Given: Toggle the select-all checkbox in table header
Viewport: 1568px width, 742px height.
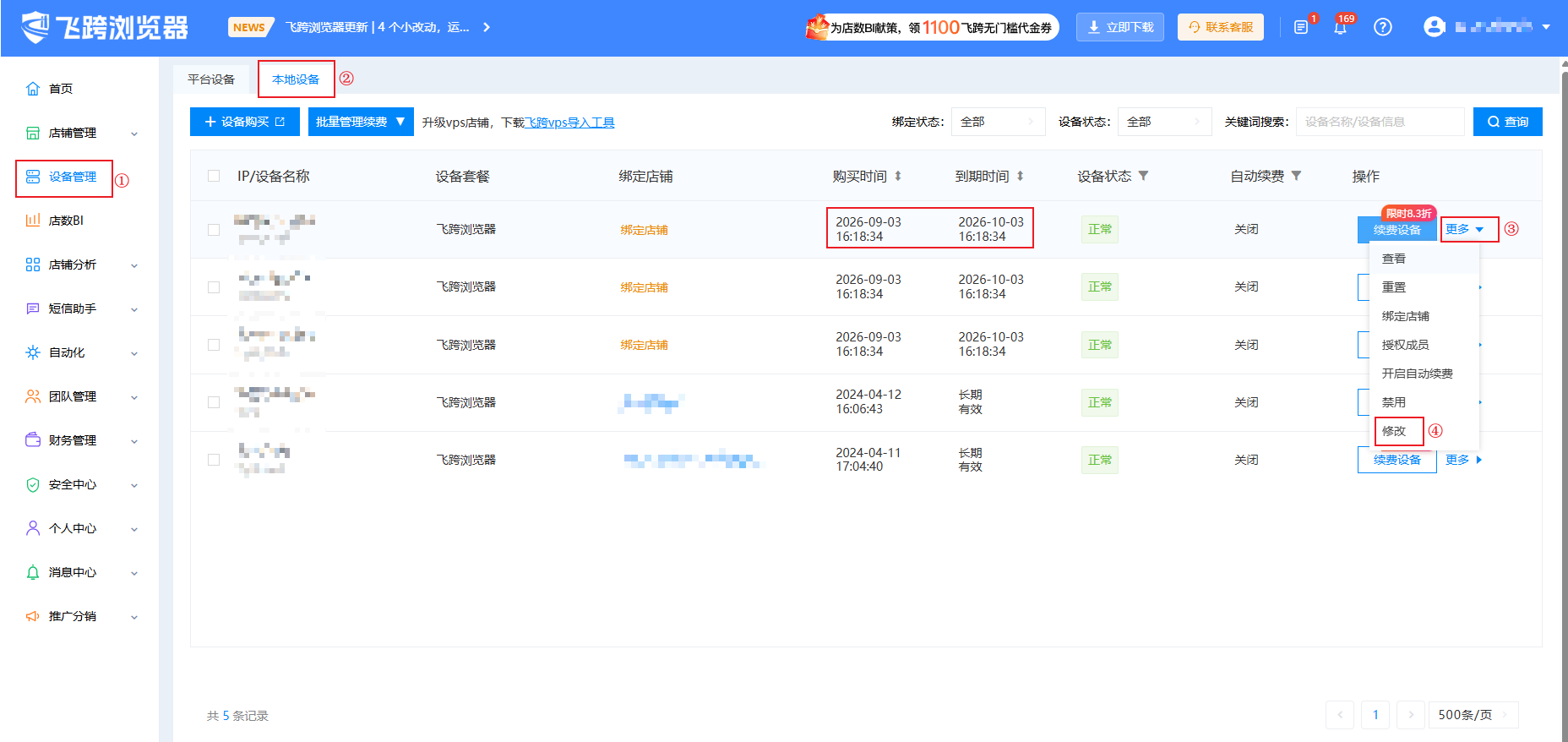Looking at the screenshot, I should 214,176.
